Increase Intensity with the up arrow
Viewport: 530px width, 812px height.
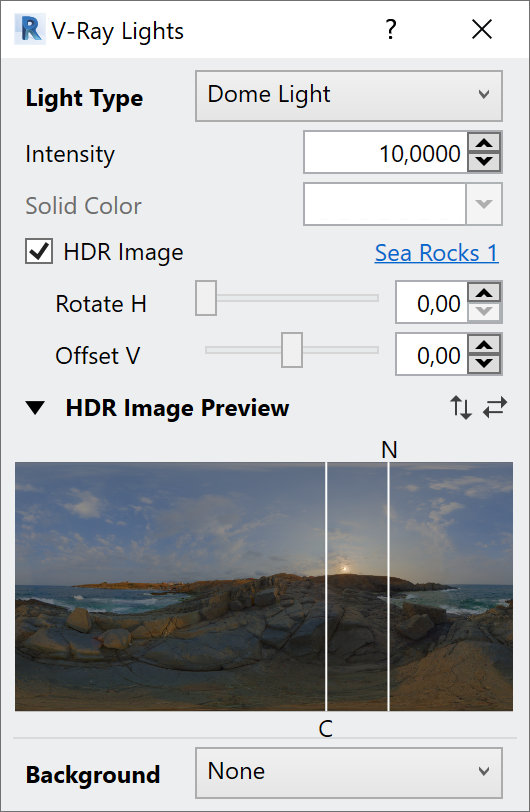coord(484,143)
